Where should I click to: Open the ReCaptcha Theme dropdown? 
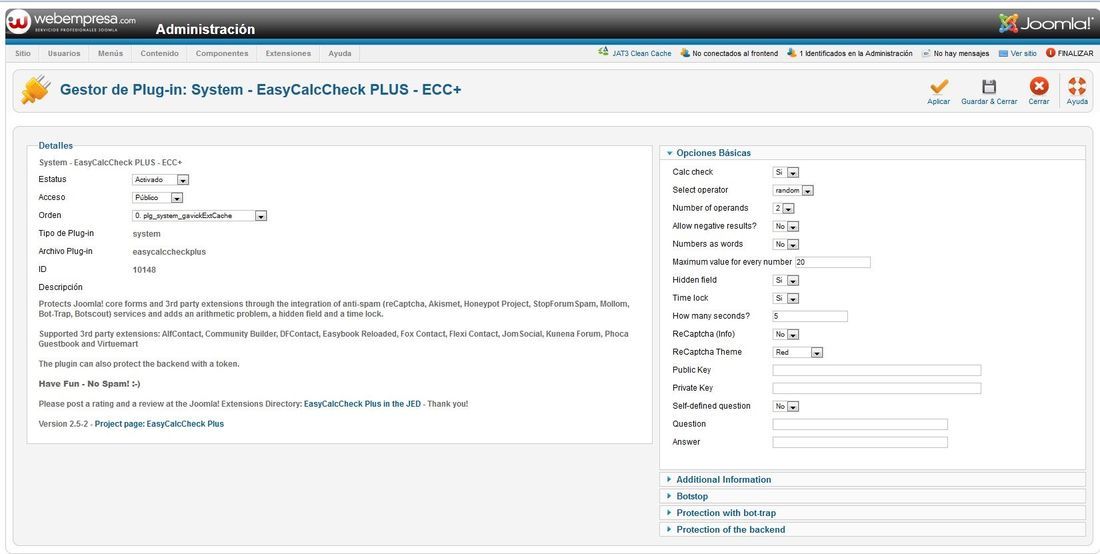tap(798, 353)
